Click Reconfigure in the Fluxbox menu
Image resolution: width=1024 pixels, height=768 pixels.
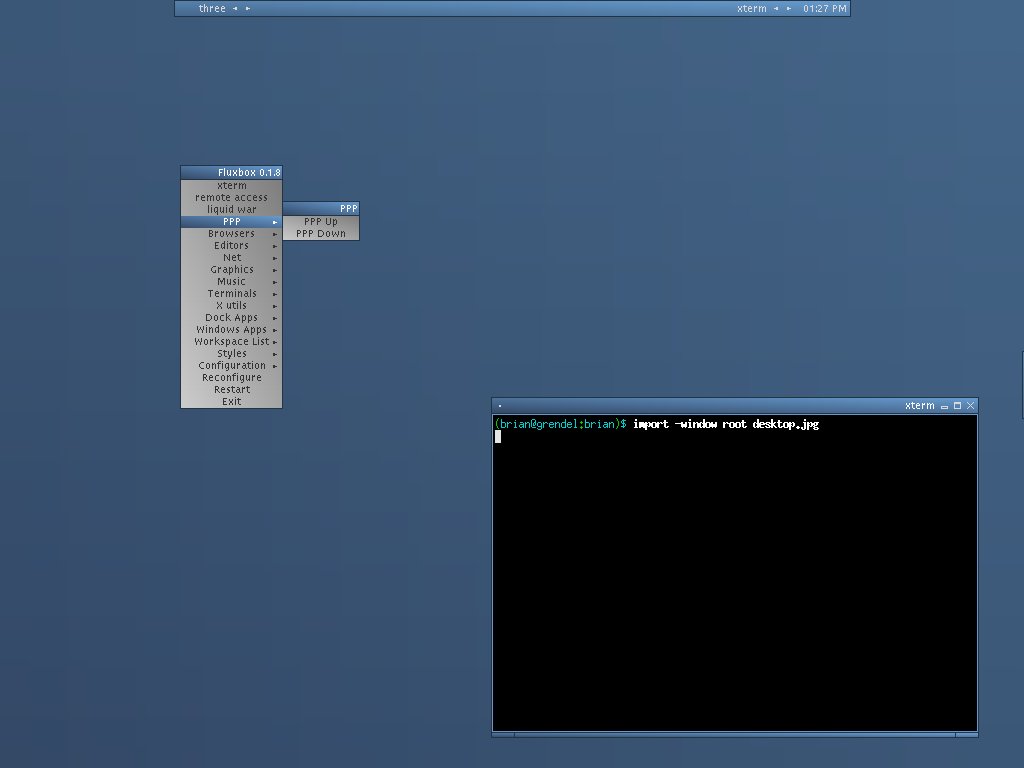click(231, 378)
